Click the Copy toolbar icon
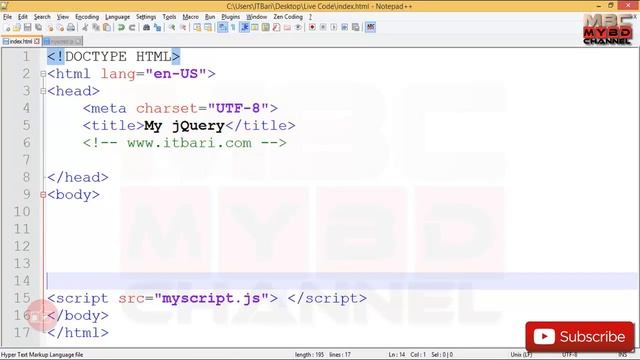 [96, 27]
